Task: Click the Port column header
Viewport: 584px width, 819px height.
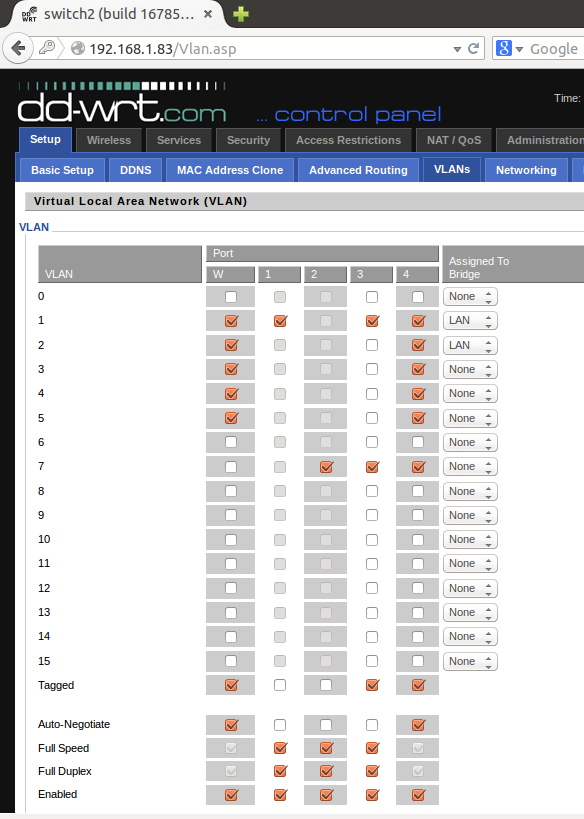Action: coord(322,253)
